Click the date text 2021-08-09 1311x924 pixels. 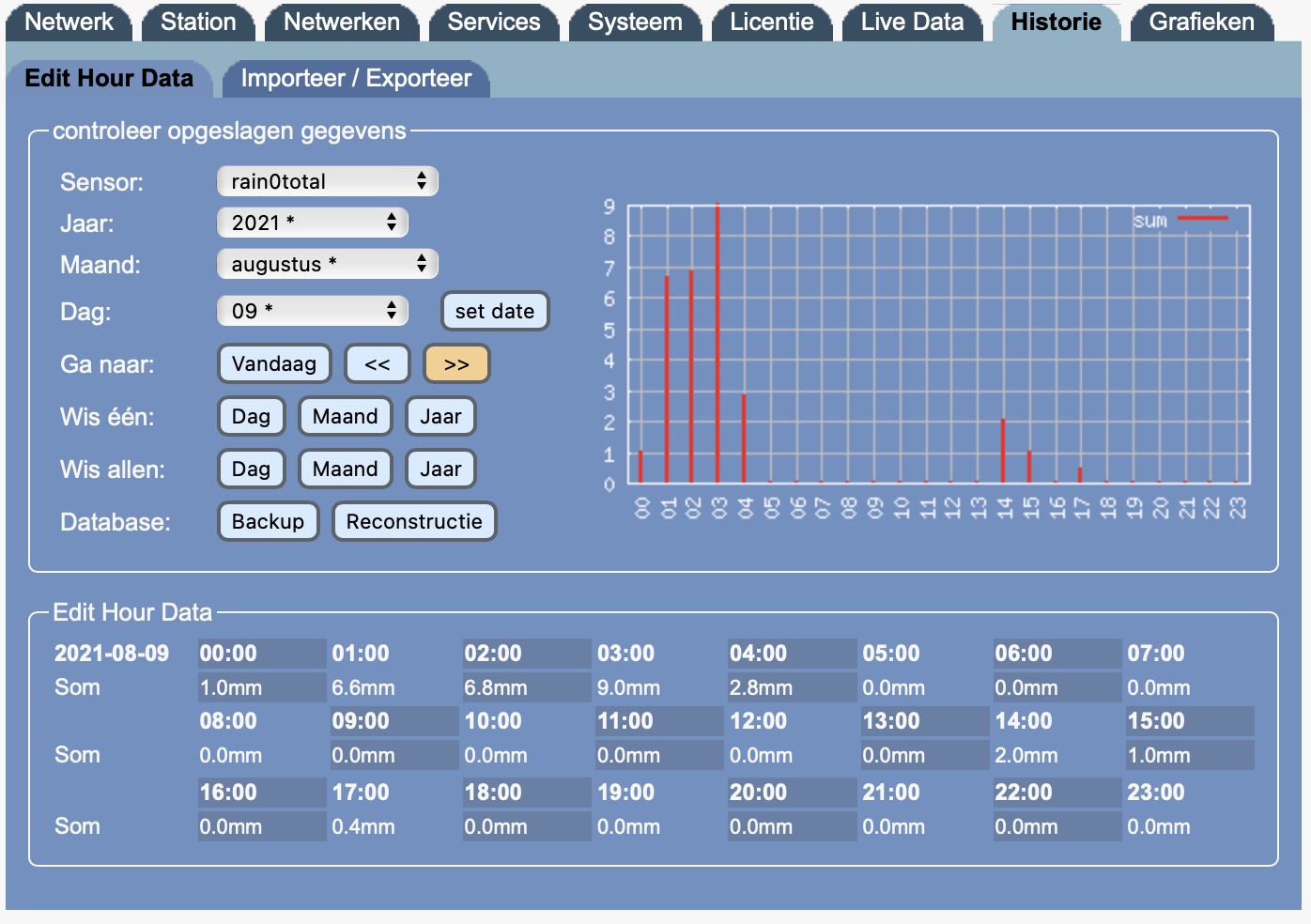click(x=112, y=654)
